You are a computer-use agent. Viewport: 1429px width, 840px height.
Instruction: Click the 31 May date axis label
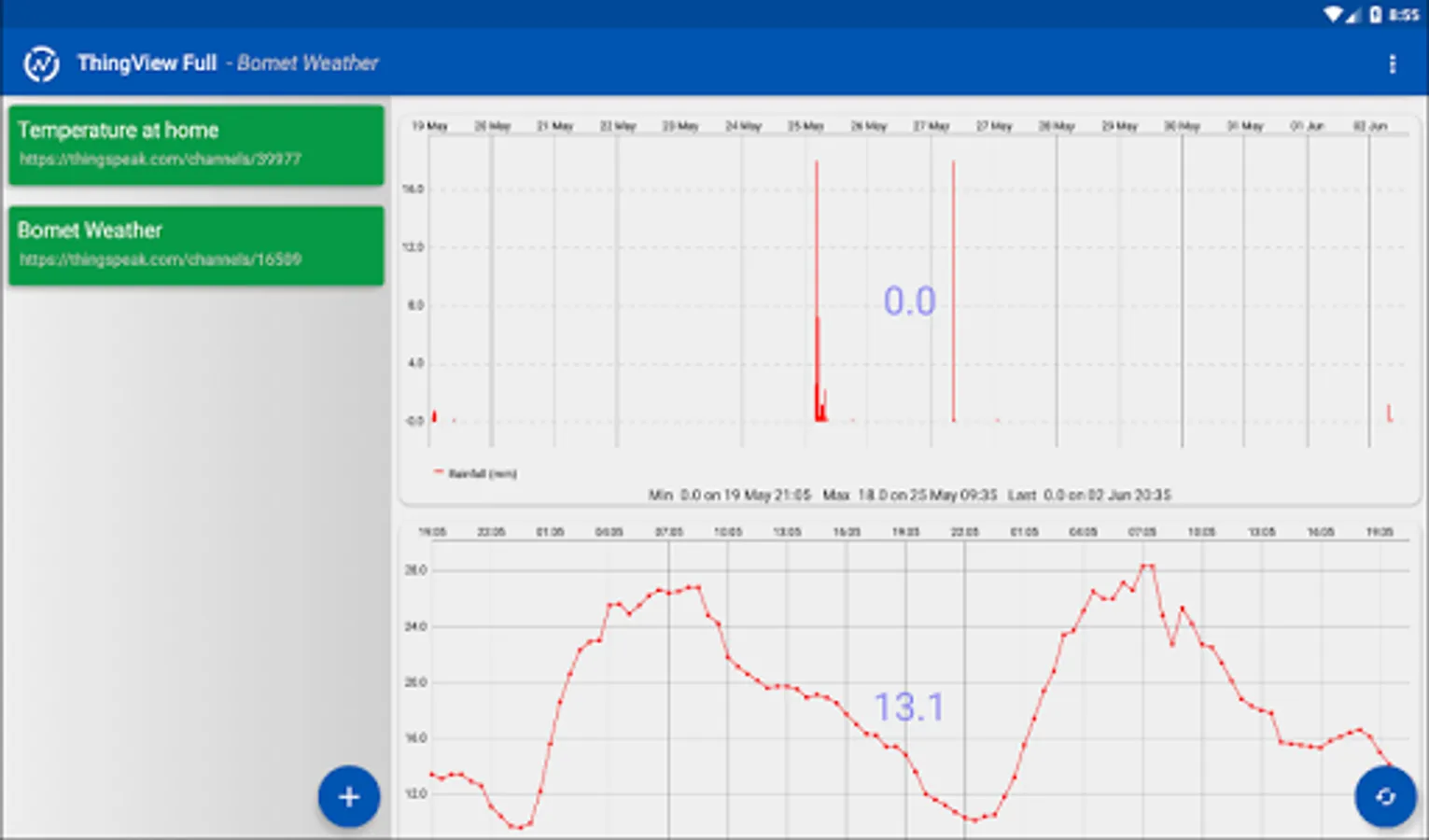click(1244, 126)
